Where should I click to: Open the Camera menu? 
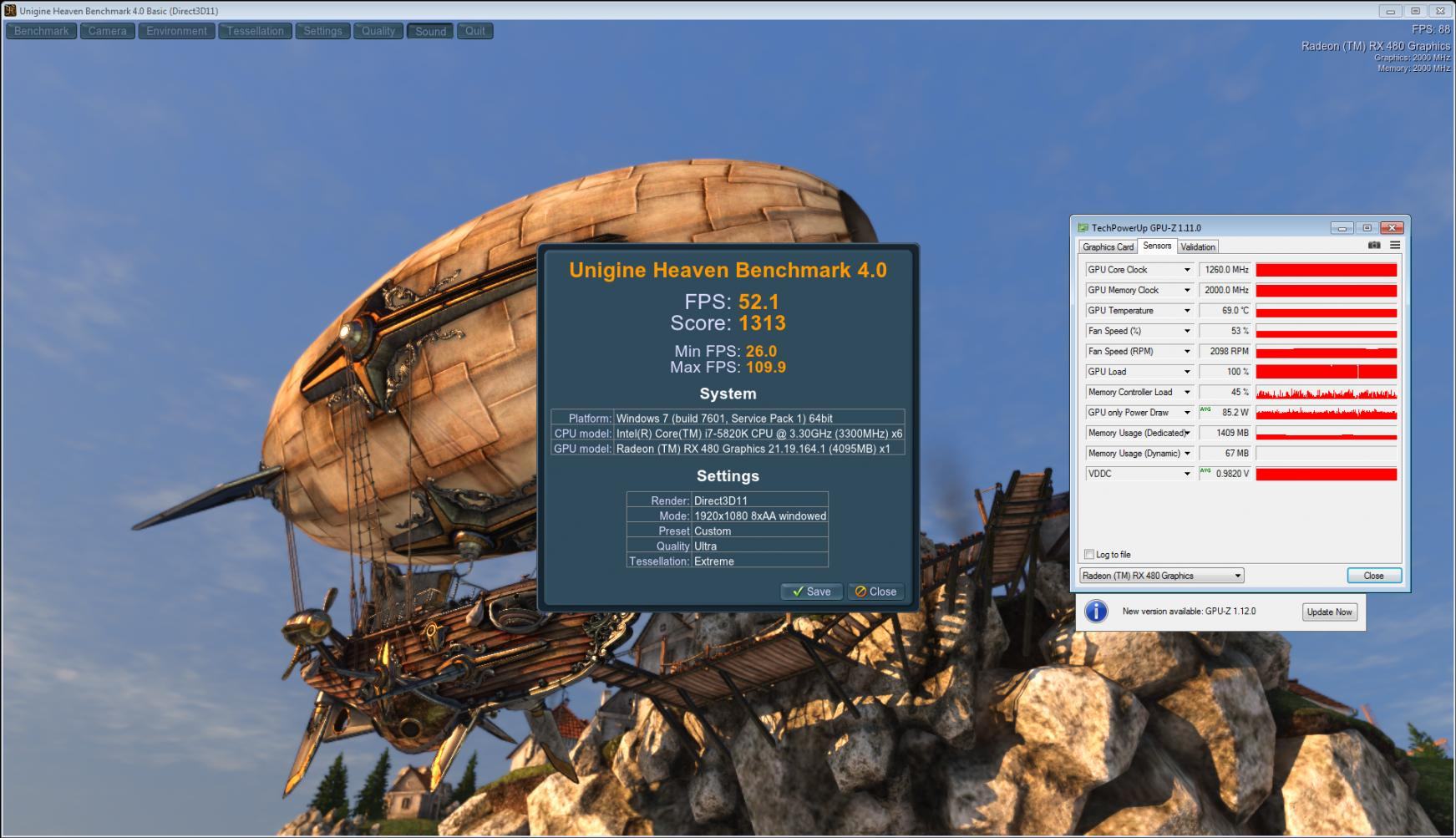(108, 31)
